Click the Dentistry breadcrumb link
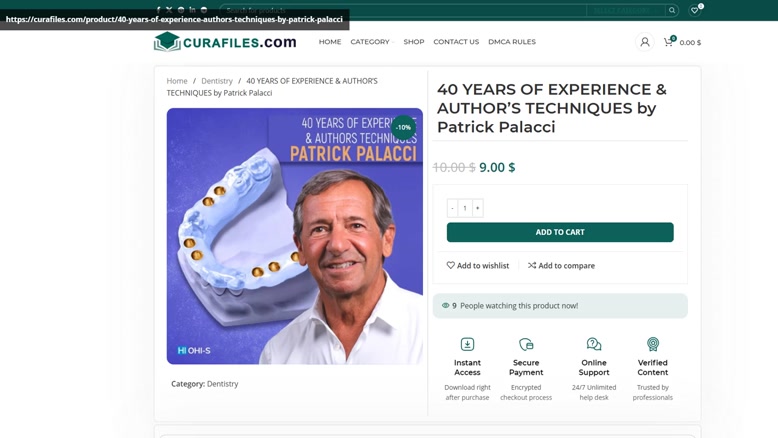The image size is (778, 438). pos(217,81)
